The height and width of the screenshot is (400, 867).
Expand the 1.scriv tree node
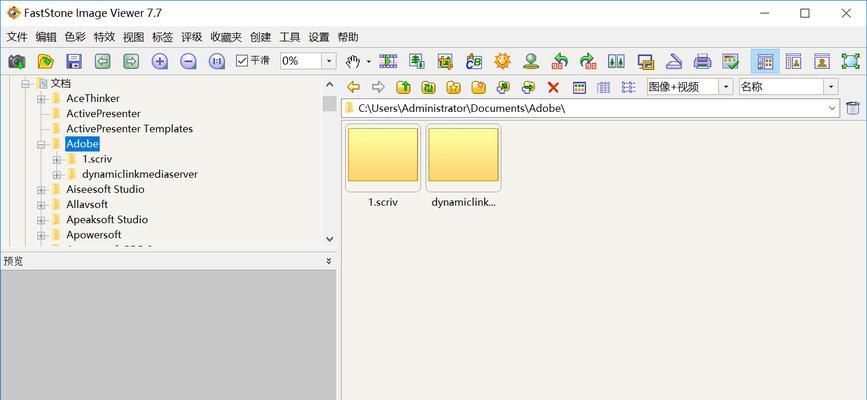(x=57, y=159)
